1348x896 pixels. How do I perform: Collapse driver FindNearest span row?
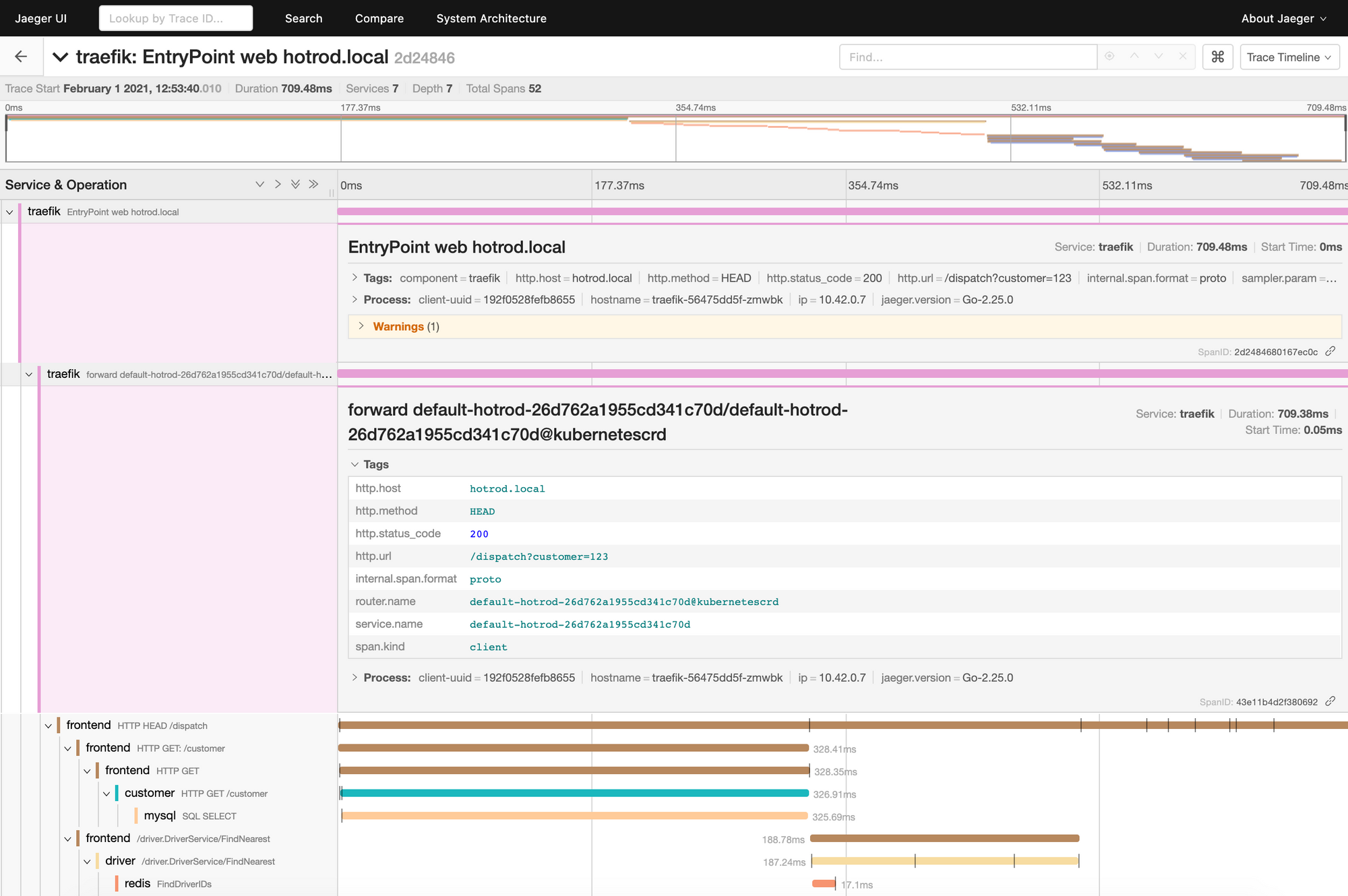click(88, 862)
